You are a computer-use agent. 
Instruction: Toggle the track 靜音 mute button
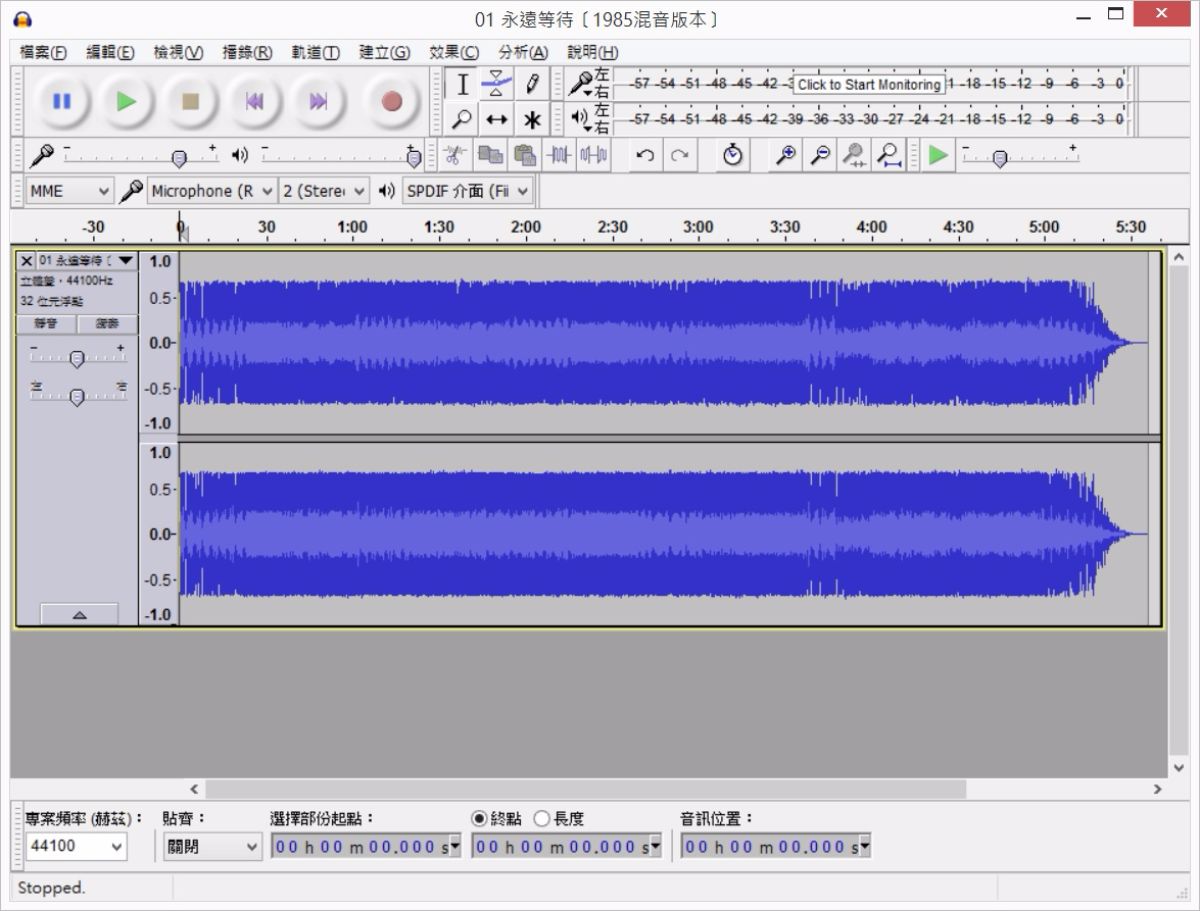[x=47, y=324]
